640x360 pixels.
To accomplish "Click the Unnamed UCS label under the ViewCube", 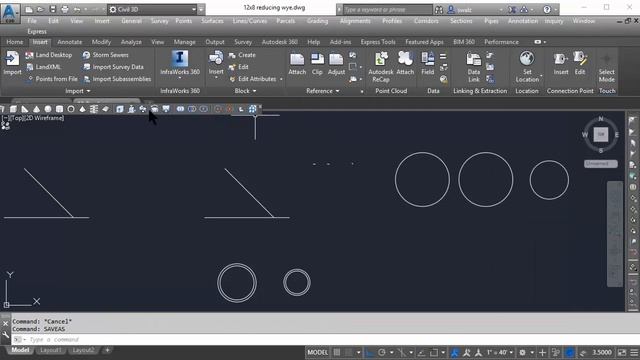I will point(600,164).
